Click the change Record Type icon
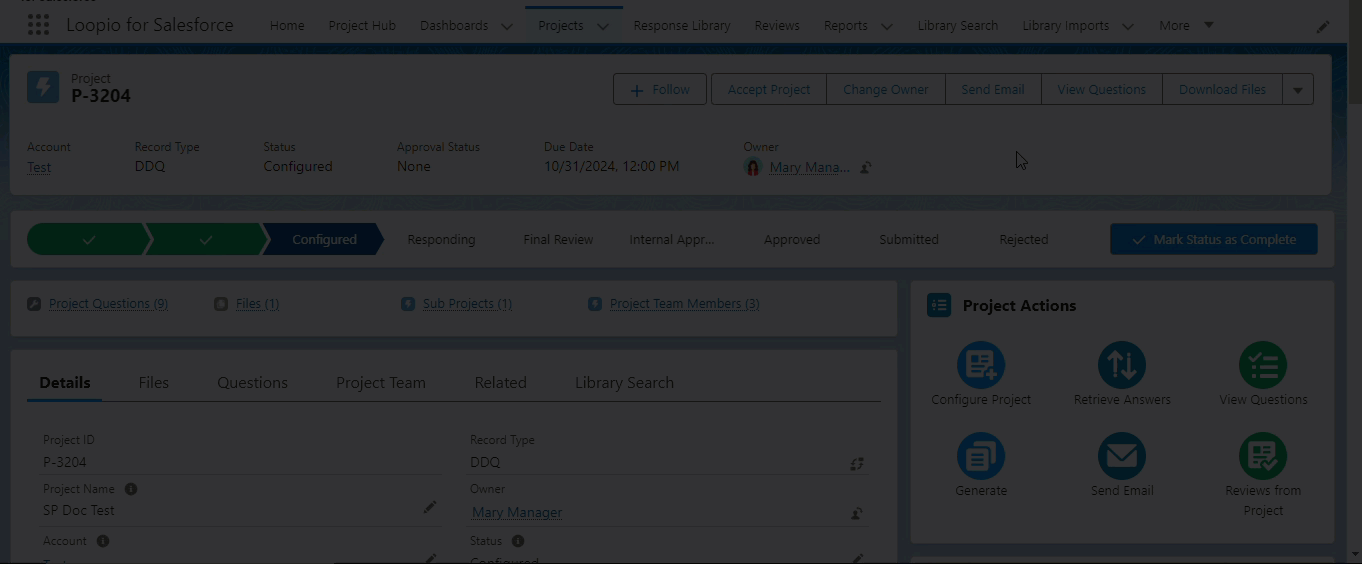 tap(857, 463)
